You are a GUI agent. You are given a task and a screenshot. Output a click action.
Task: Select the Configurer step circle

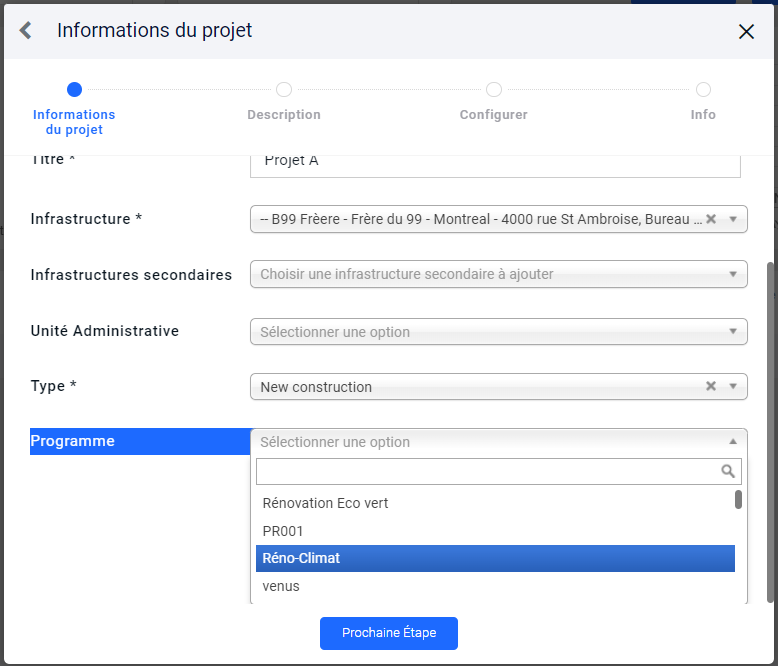(494, 90)
